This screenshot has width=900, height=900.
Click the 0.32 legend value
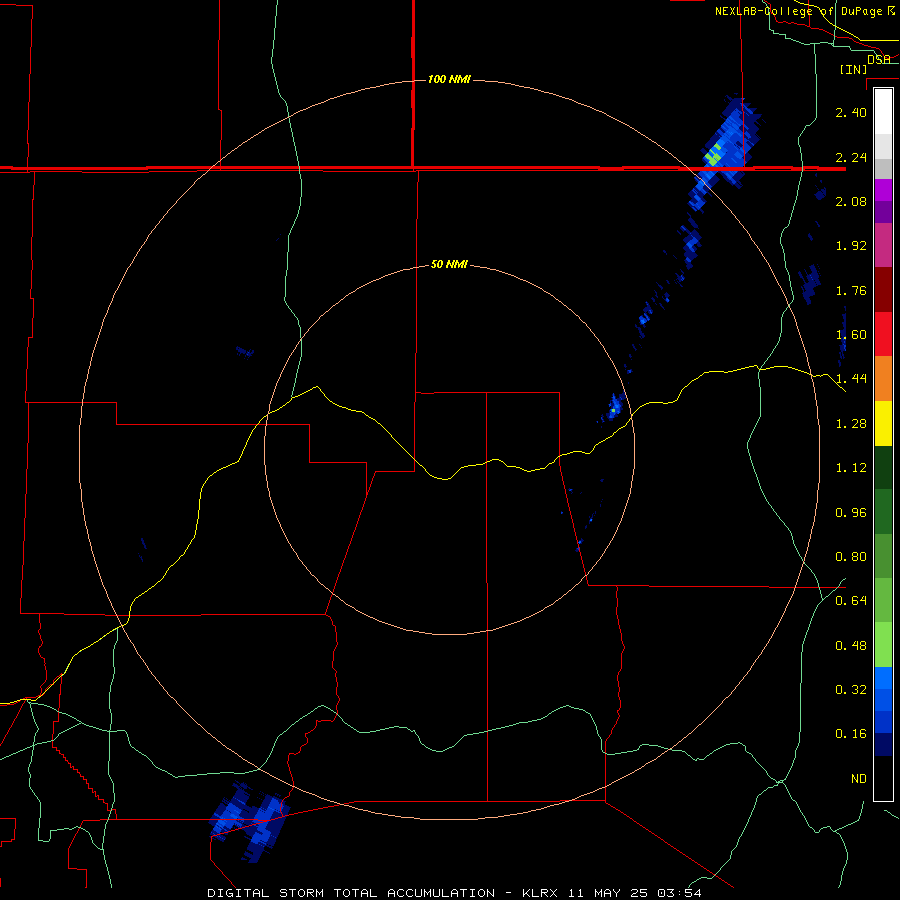851,690
